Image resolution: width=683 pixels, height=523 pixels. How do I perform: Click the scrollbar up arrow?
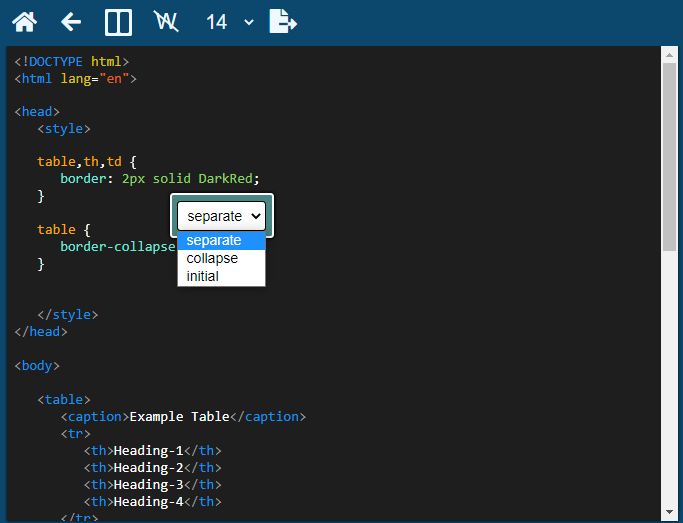point(669,55)
